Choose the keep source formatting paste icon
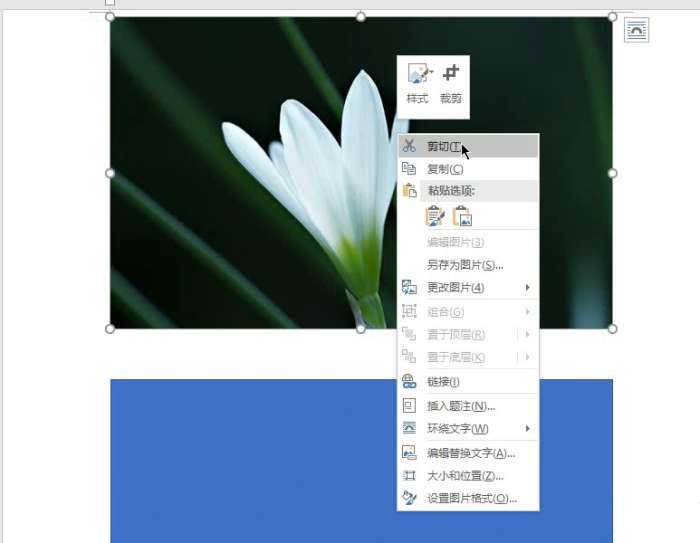This screenshot has width=700, height=543. (x=434, y=216)
